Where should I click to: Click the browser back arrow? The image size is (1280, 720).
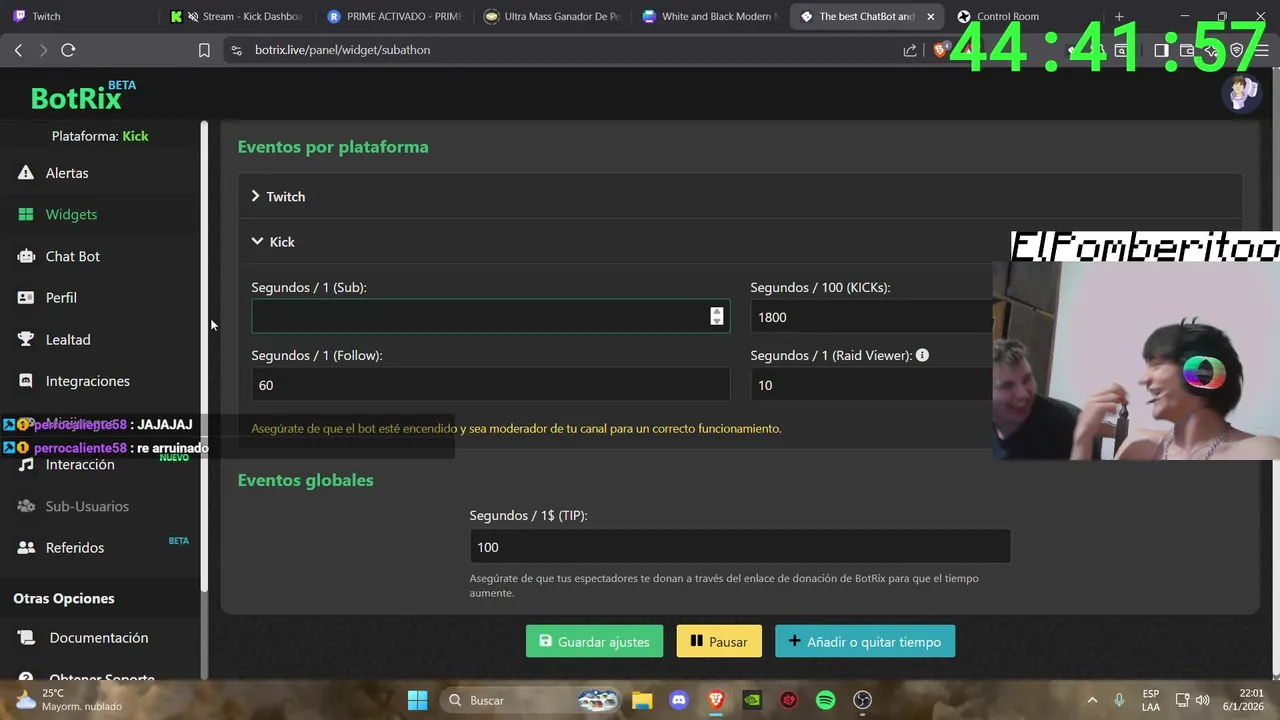18,50
